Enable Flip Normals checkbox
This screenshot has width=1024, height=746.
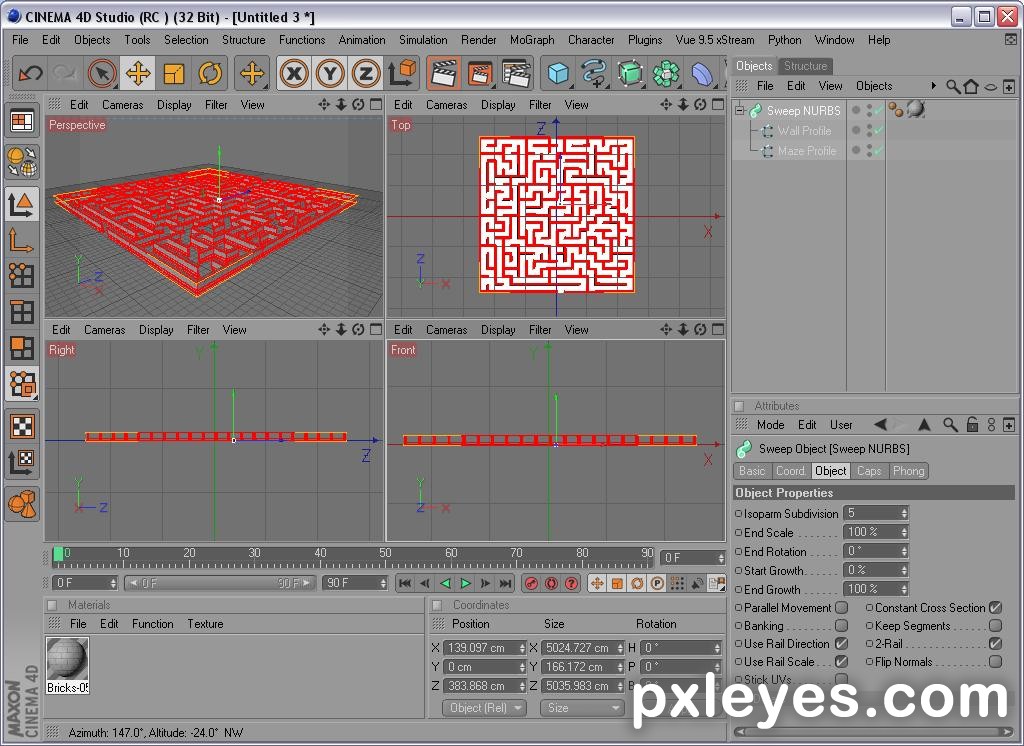coord(995,662)
